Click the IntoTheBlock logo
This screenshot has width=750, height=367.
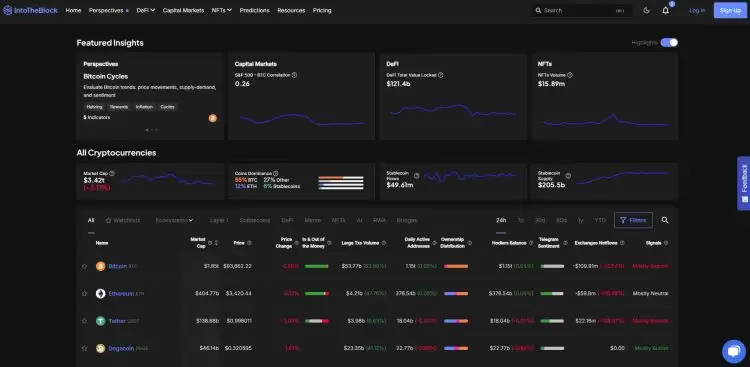click(x=30, y=10)
